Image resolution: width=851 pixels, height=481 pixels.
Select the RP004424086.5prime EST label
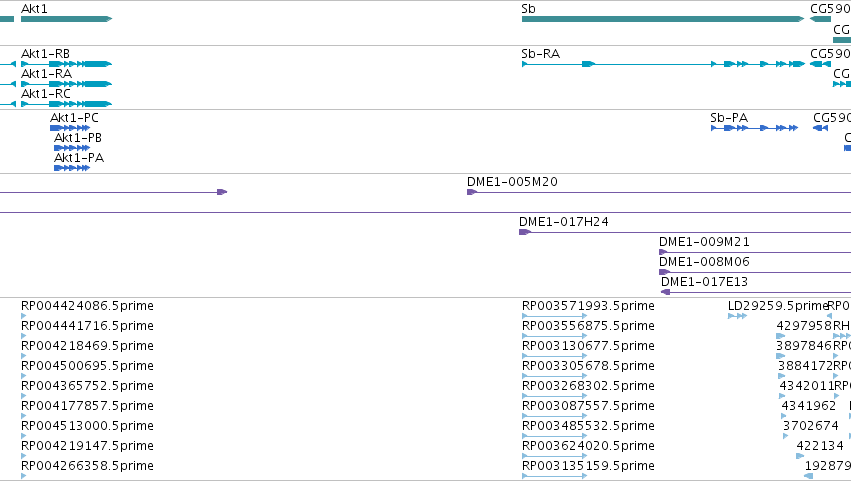(87, 306)
